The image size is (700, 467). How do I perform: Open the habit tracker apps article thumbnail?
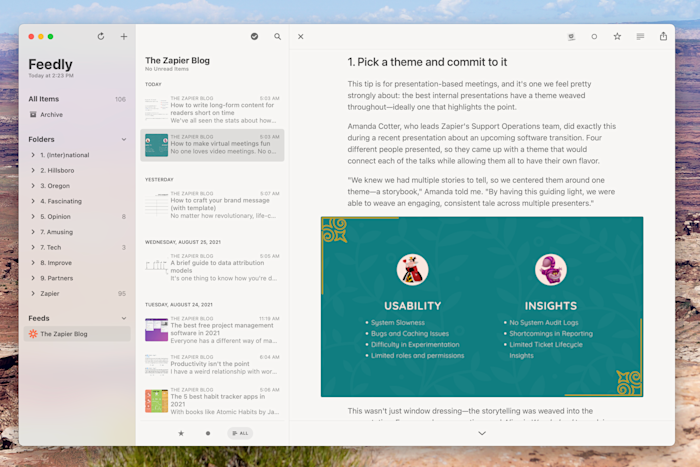pyautogui.click(x=156, y=401)
